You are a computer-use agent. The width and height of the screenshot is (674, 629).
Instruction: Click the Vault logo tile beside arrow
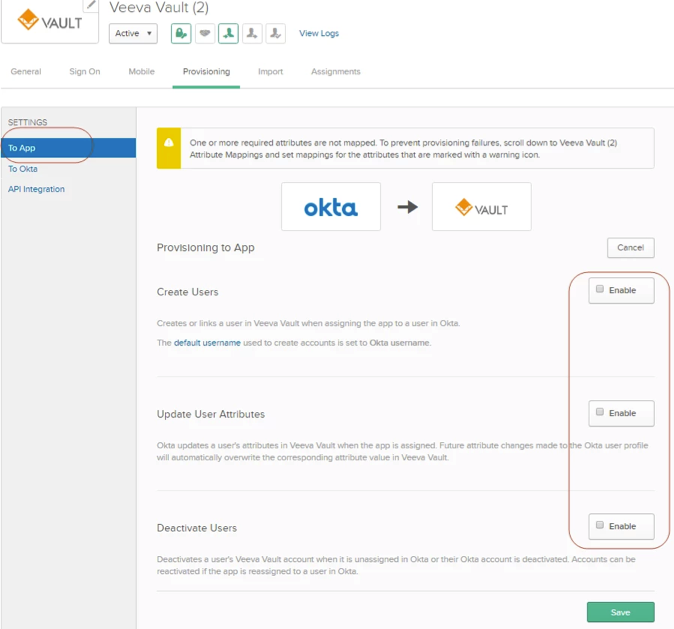pyautogui.click(x=481, y=207)
